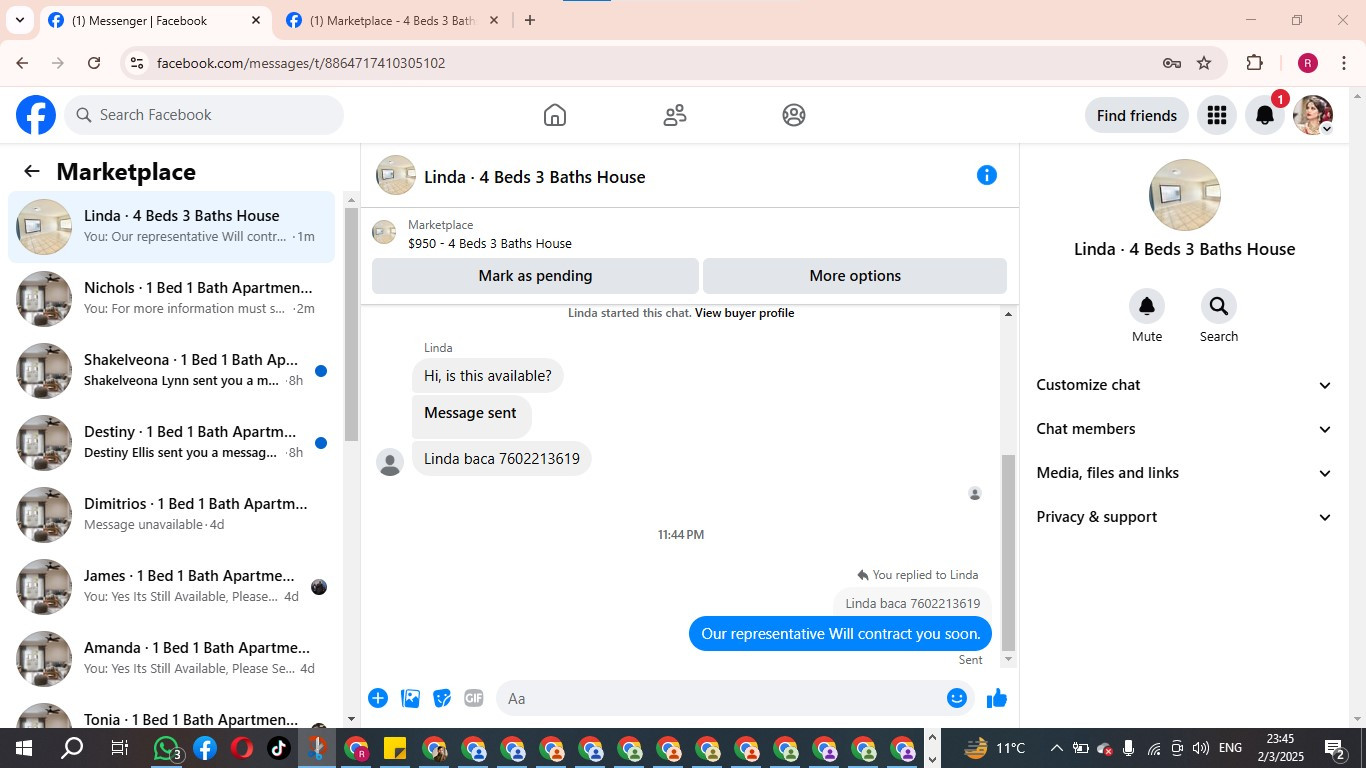Open the account profile picture menu
Screen dimensions: 1366x768
click(1313, 115)
